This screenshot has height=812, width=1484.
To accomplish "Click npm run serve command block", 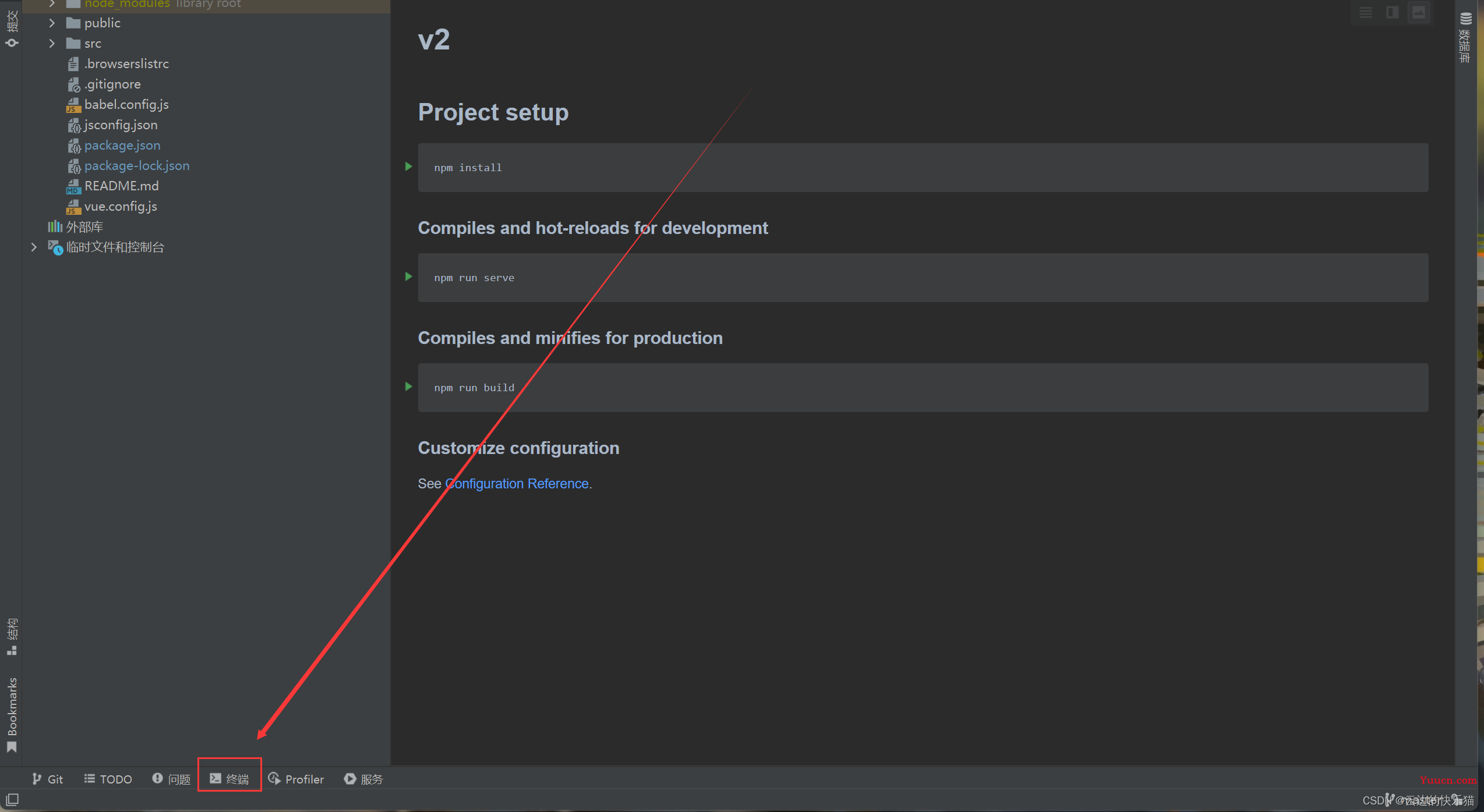I will [474, 277].
